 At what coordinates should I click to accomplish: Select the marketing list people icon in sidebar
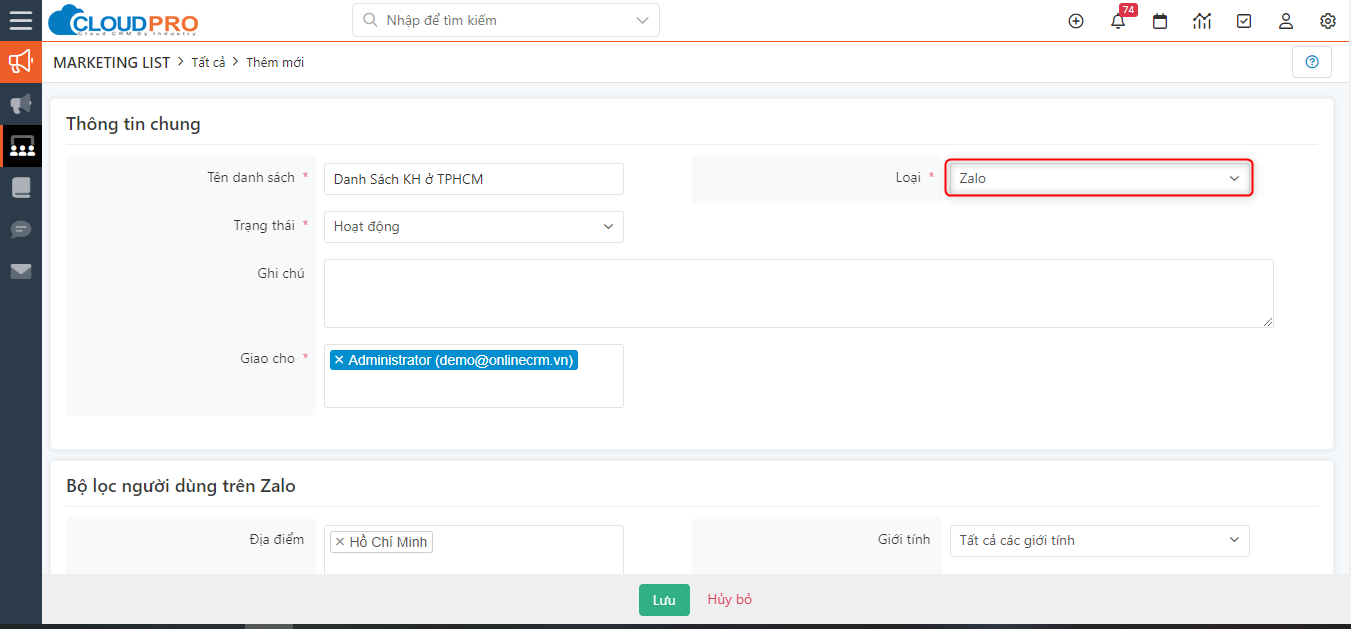pos(21,146)
